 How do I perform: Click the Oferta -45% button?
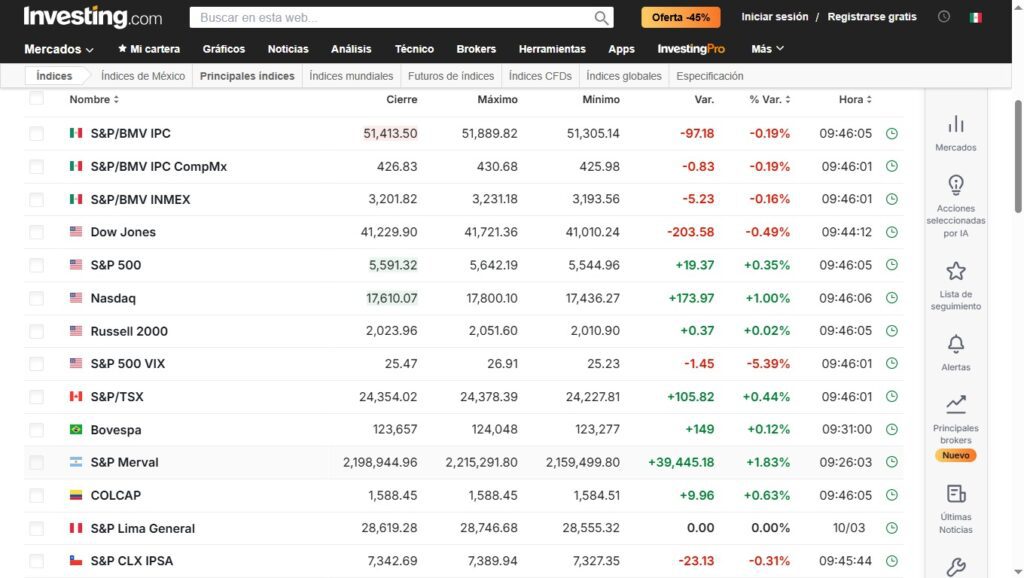680,18
